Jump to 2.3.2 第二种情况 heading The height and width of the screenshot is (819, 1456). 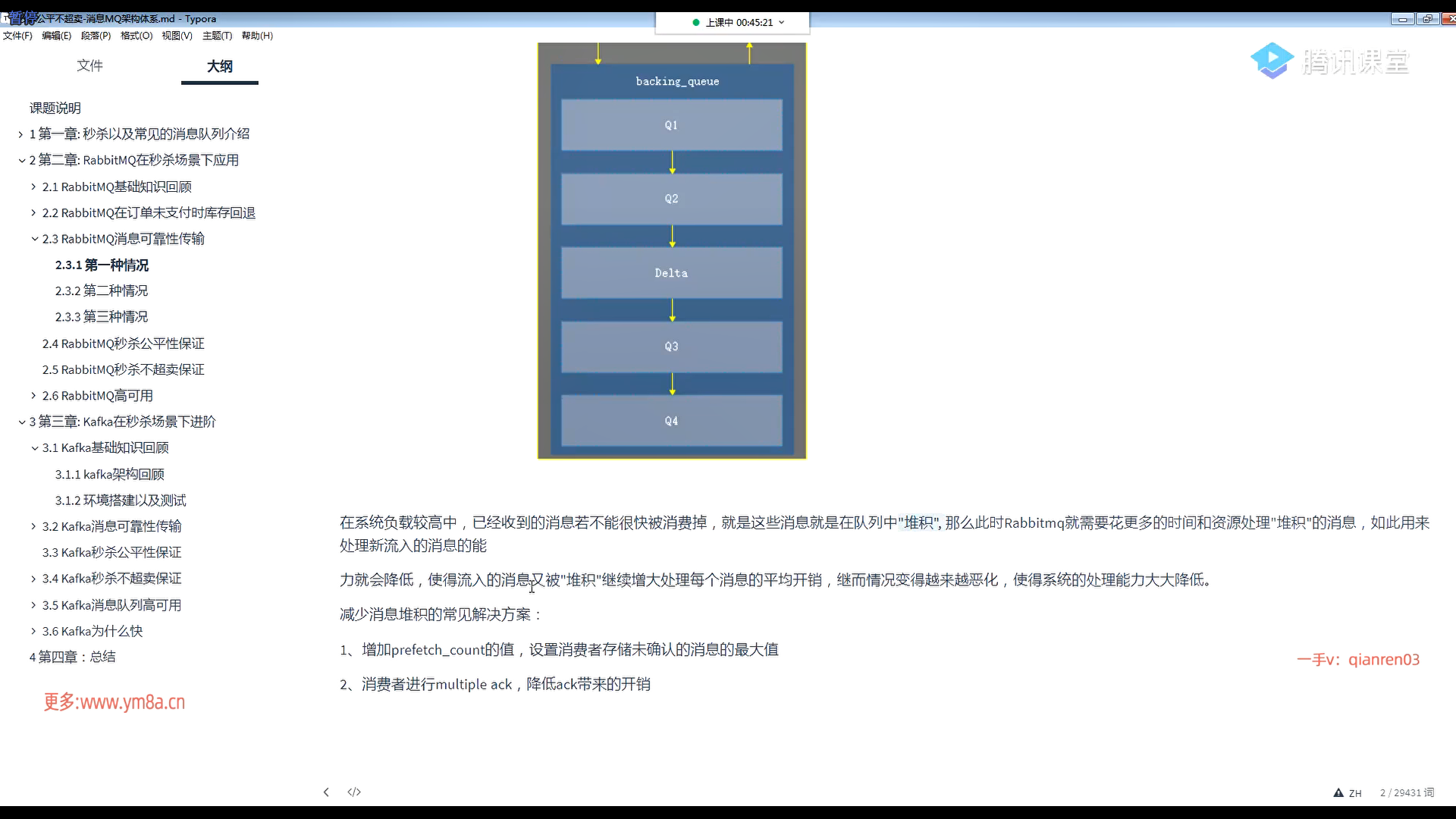pos(102,290)
